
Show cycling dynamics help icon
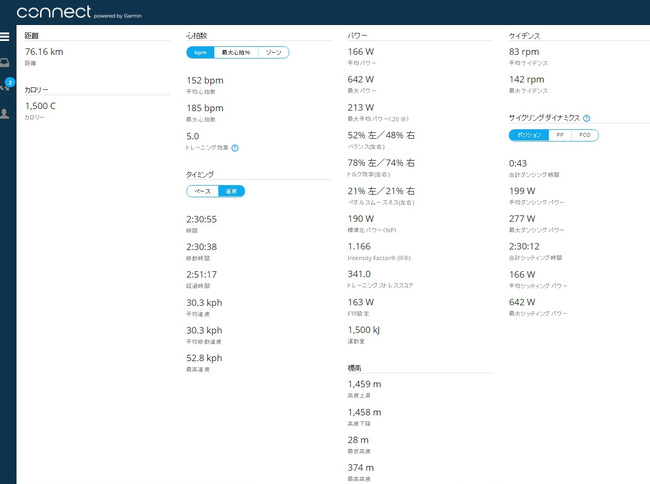[x=587, y=118]
